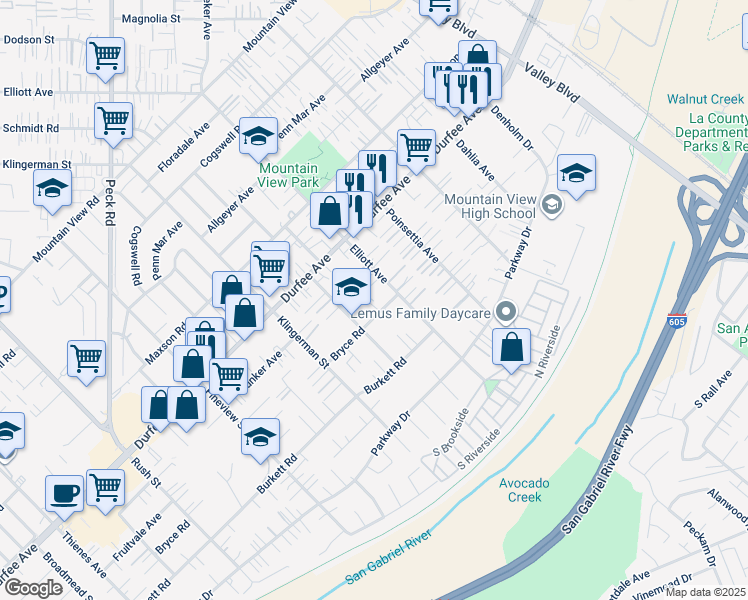Click the school marker above Mountain View Park
Screen dimensions: 748x600
(259, 138)
